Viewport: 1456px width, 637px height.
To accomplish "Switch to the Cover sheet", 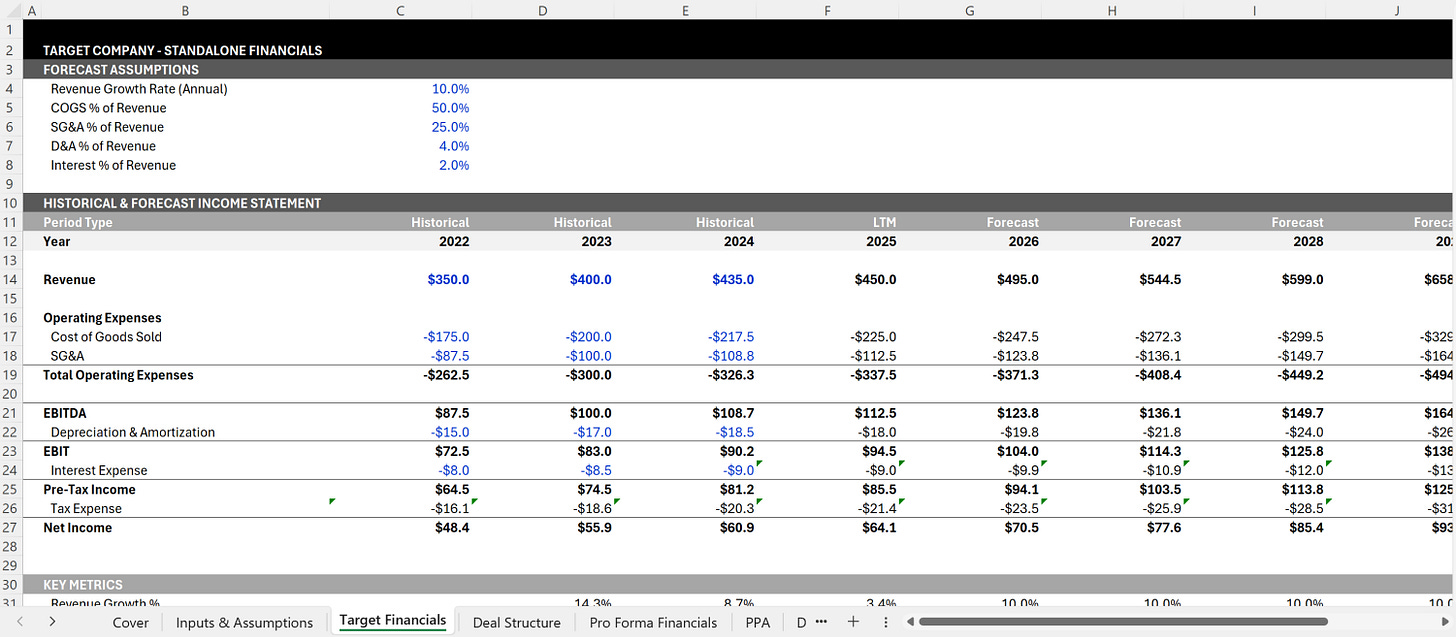I will tap(130, 622).
